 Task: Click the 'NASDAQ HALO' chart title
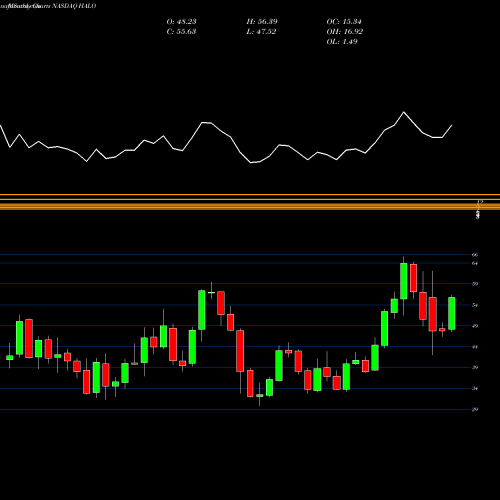74,6
